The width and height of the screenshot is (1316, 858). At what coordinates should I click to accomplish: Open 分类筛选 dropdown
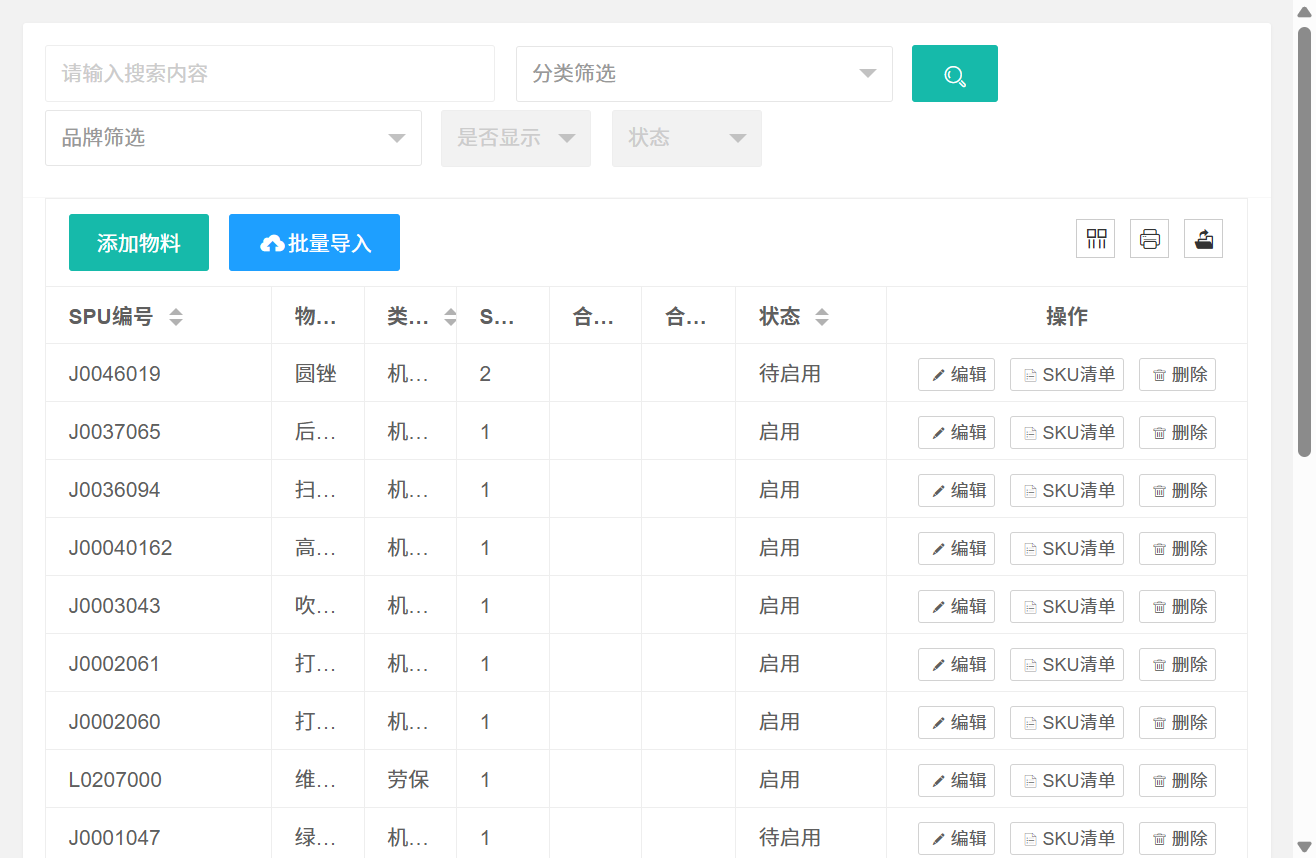click(x=704, y=74)
